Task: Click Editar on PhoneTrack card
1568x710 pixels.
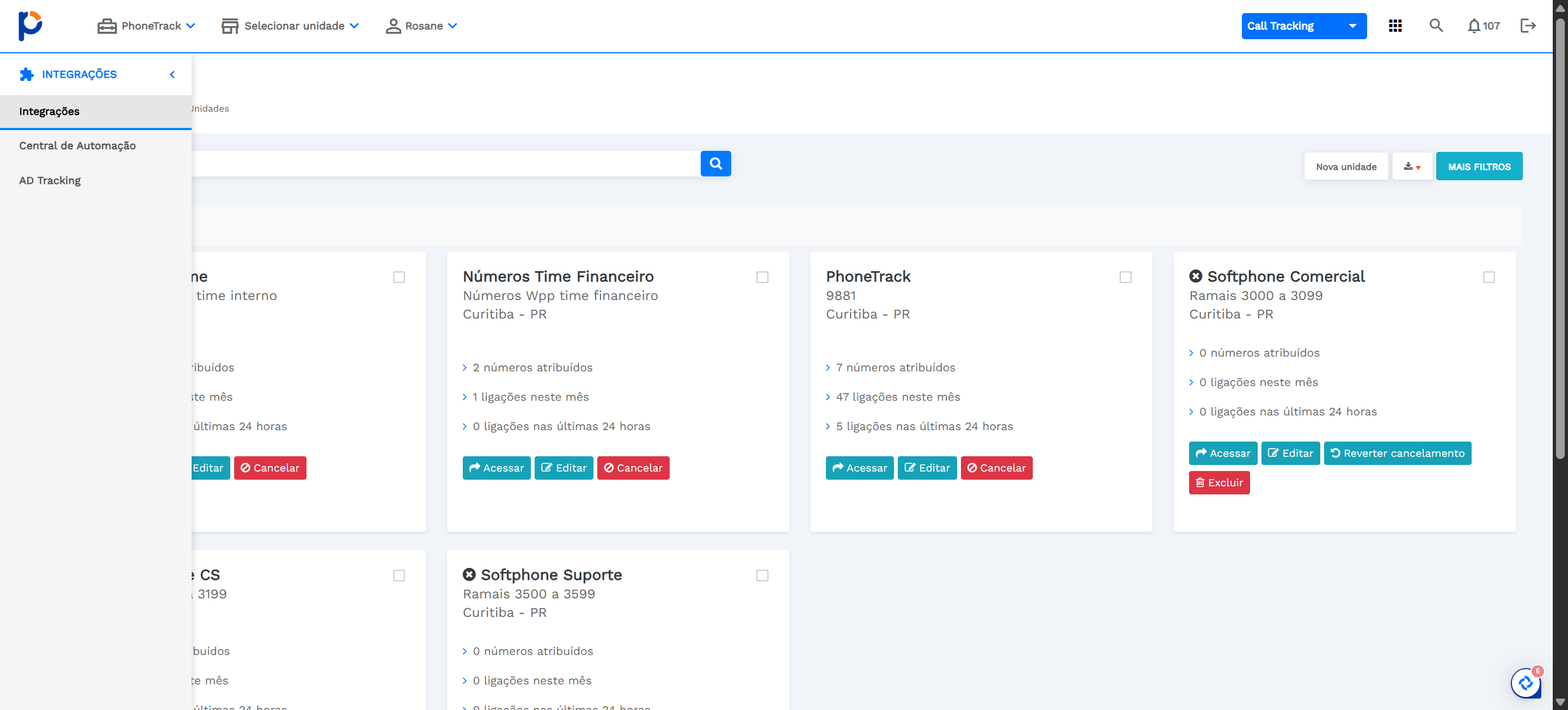Action: point(927,468)
